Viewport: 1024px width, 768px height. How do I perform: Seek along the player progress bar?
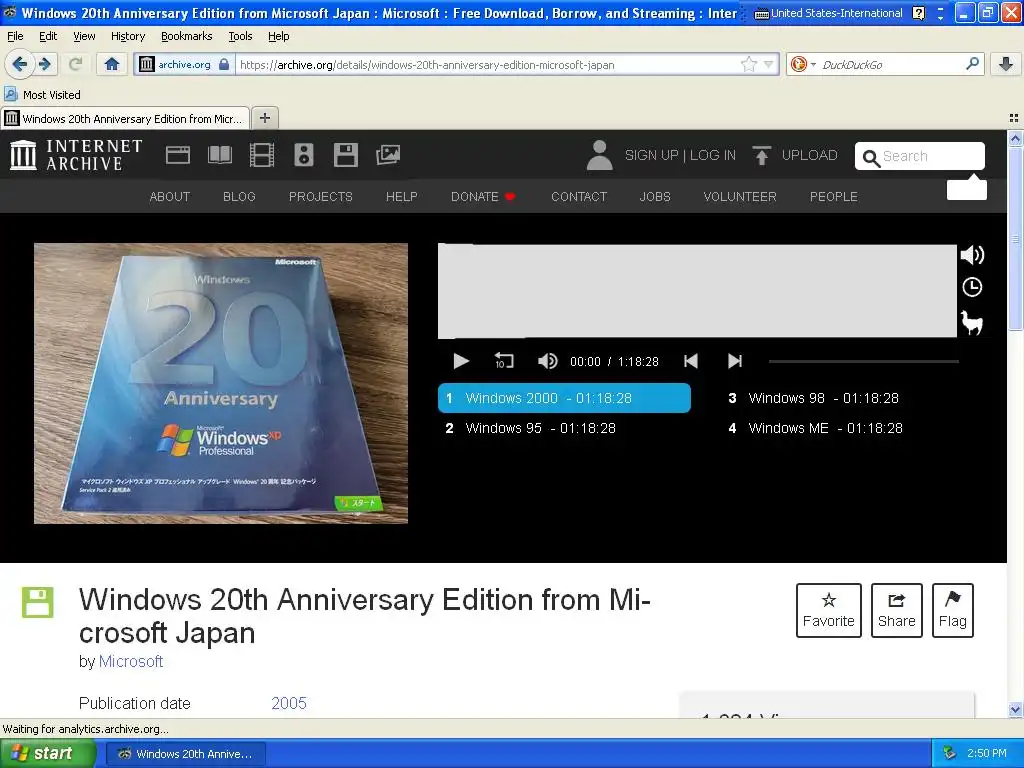point(863,361)
